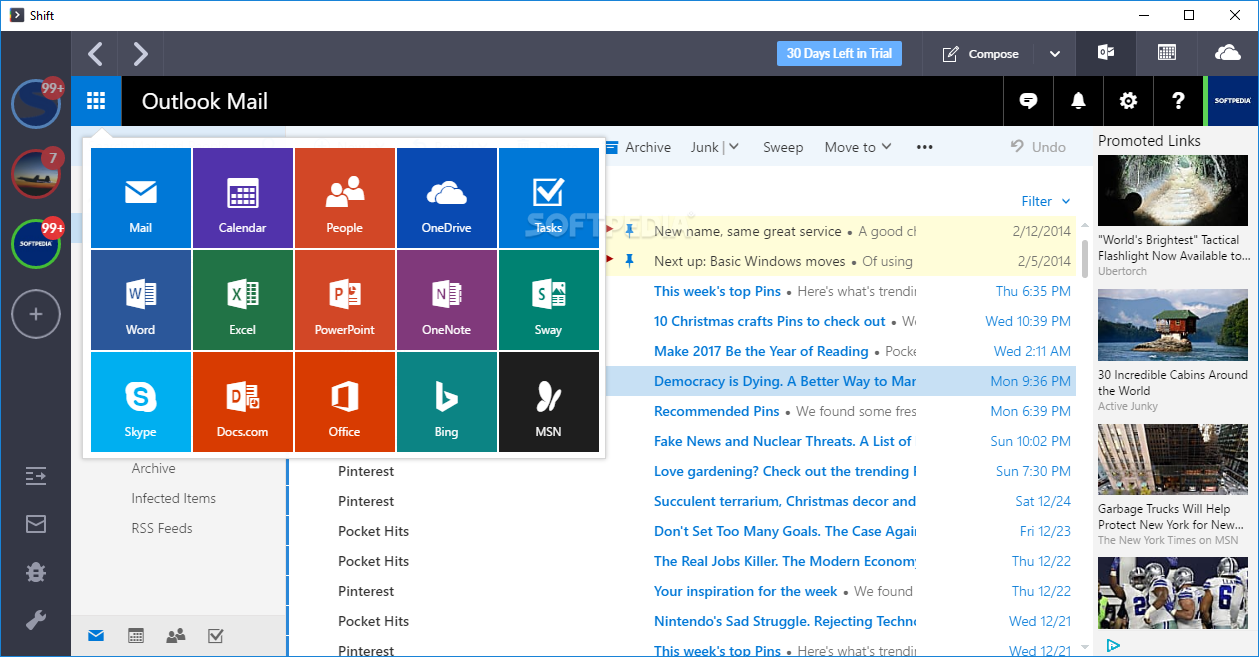Close the app launcher waffle grid
Image resolution: width=1259 pixels, height=657 pixels.
pyautogui.click(x=96, y=101)
